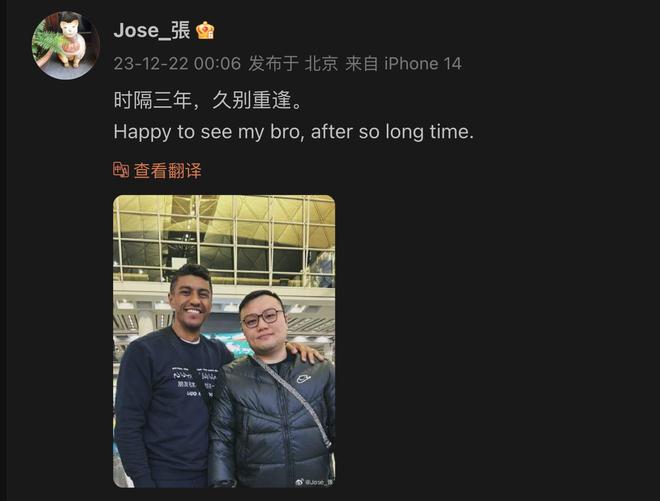The width and height of the screenshot is (660, 501).
Task: Click the @Jose_ watermark text in photo
Action: pyautogui.click(x=319, y=482)
